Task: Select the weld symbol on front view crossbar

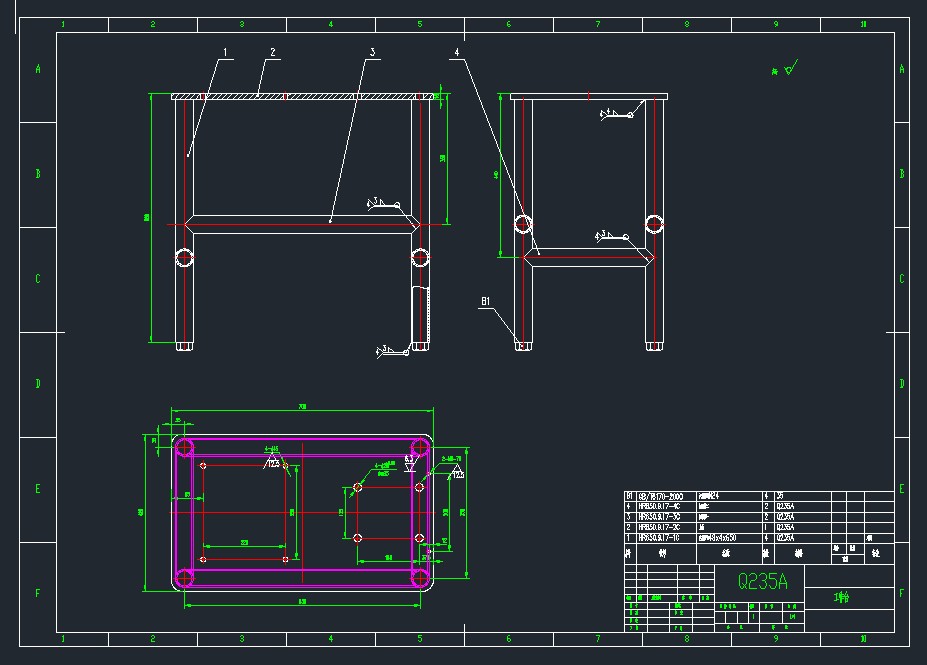Action: 383,206
